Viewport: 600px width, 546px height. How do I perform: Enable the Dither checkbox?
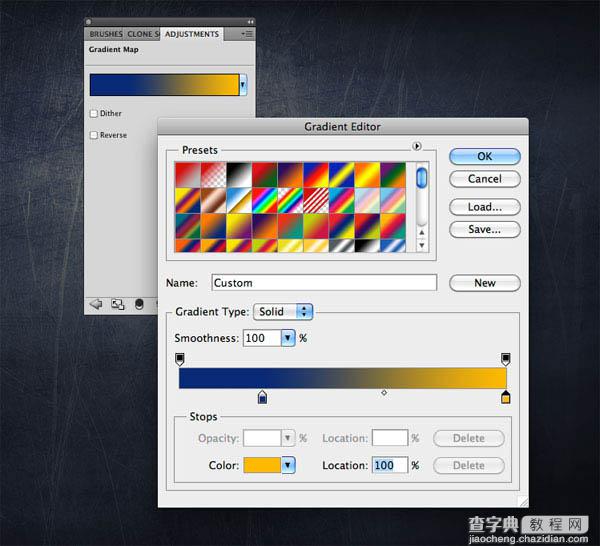94,113
